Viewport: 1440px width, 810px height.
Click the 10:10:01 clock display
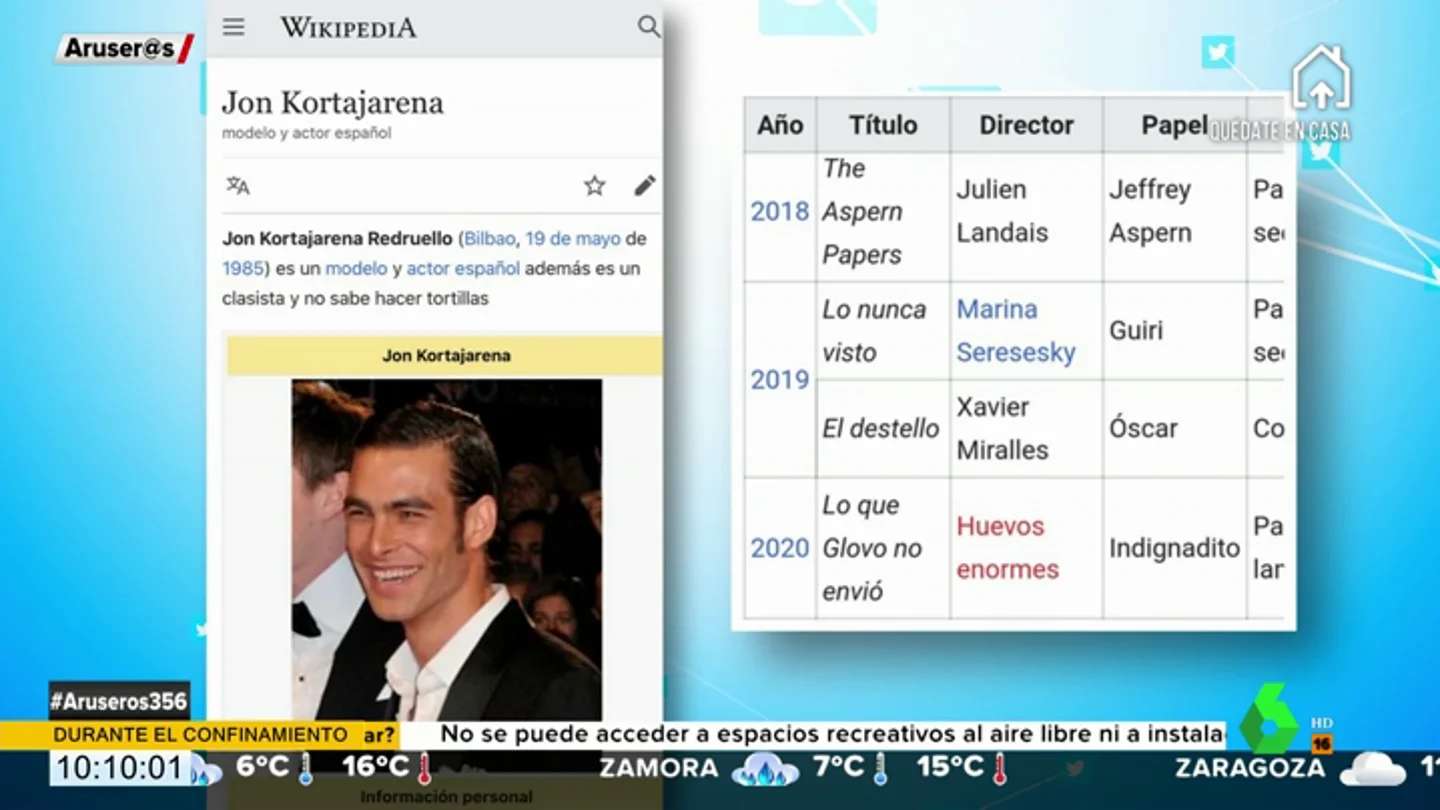point(118,769)
